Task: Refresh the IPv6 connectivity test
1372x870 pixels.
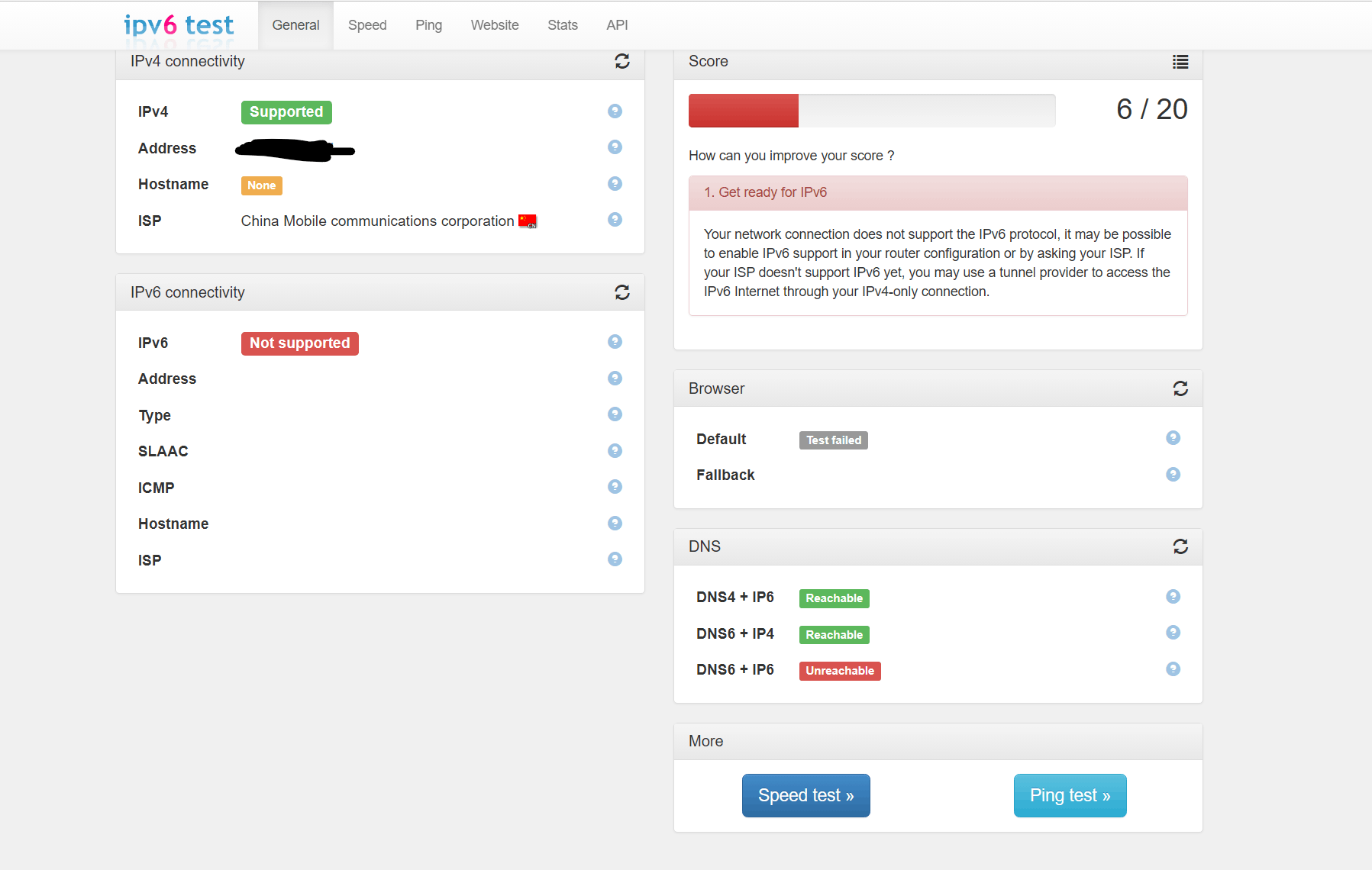Action: (622, 292)
